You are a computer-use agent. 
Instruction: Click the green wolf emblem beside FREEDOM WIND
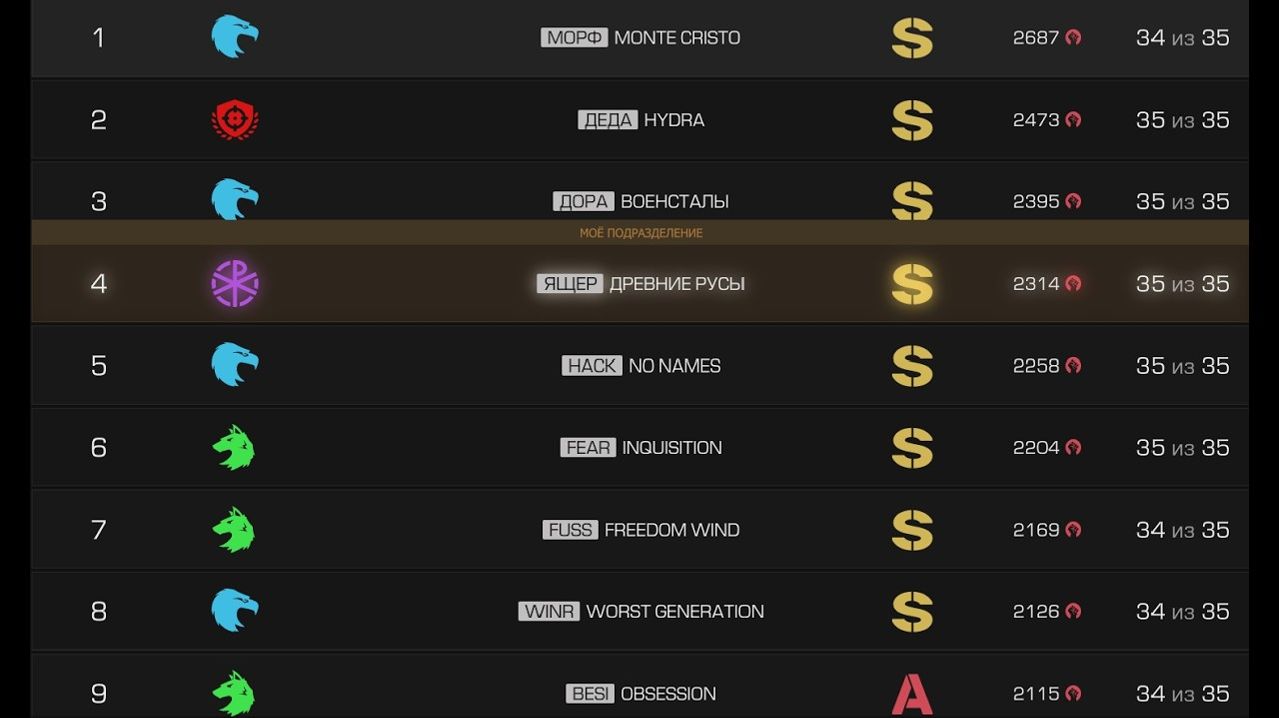coord(234,530)
